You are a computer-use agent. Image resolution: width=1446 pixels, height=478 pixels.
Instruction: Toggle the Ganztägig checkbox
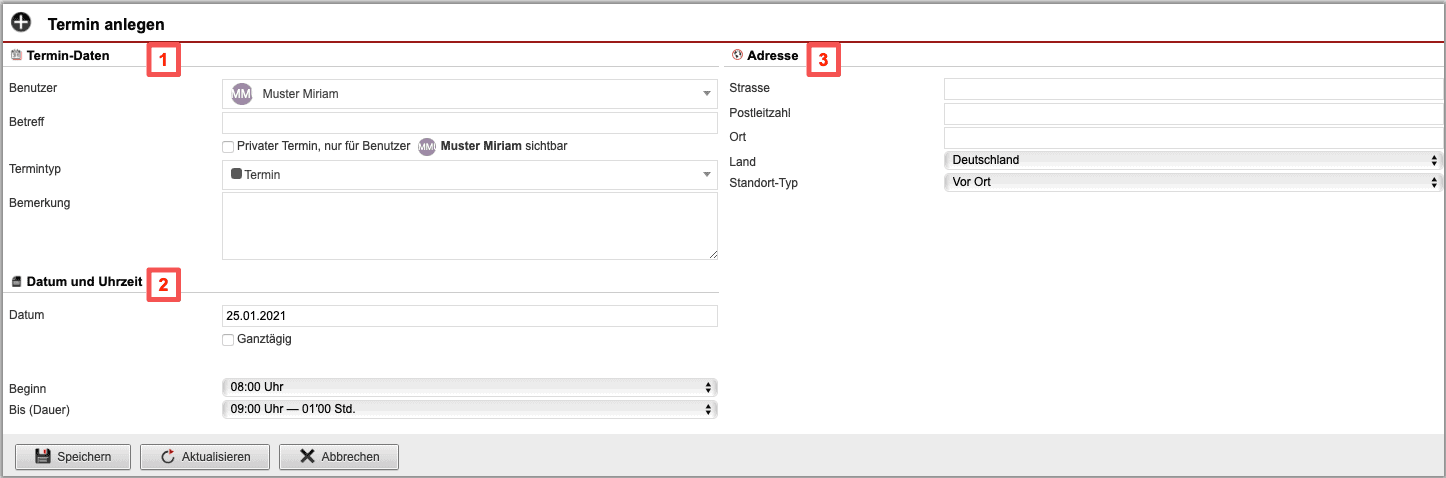pyautogui.click(x=228, y=340)
